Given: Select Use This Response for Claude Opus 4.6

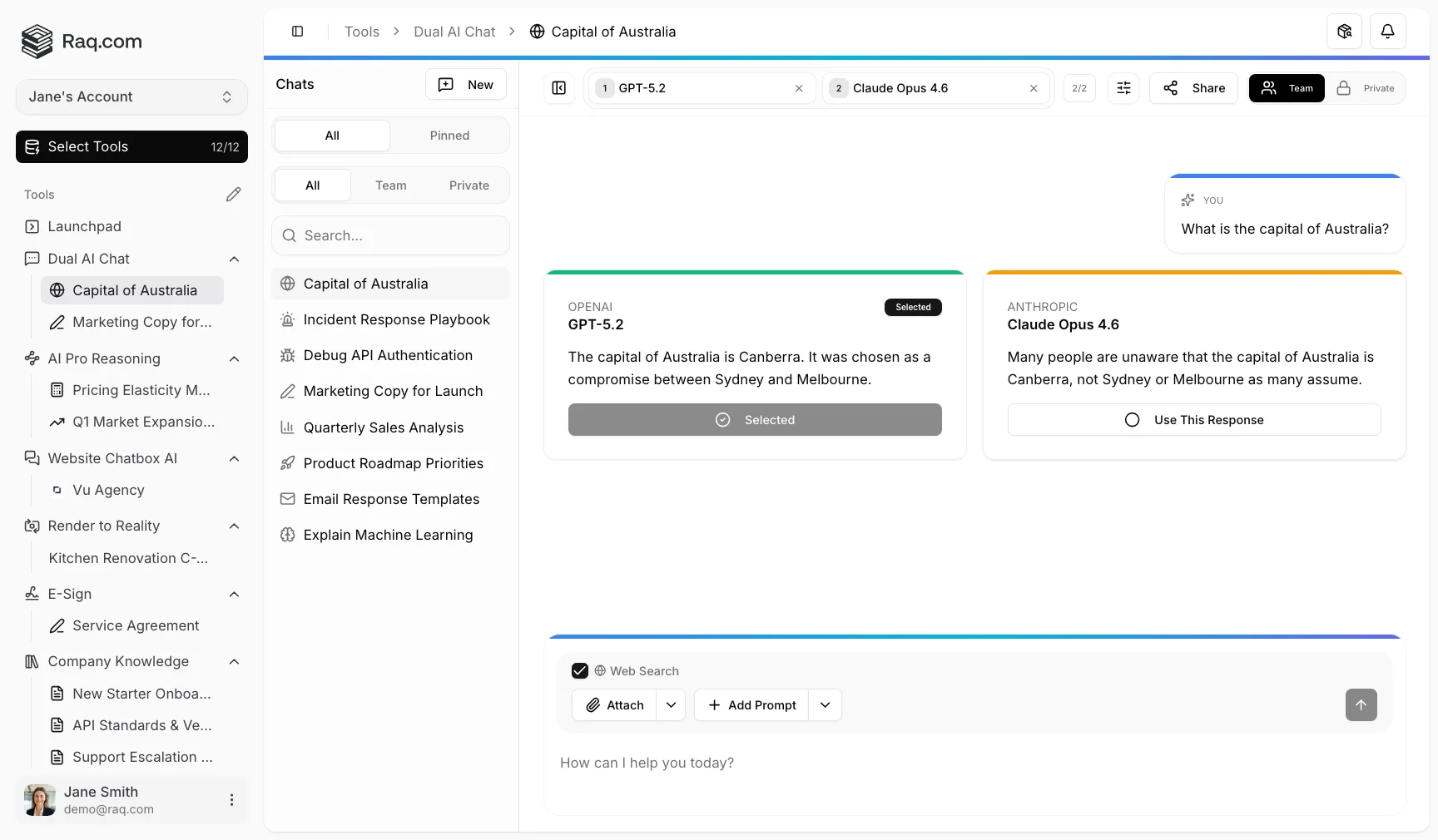Looking at the screenshot, I should click(1193, 420).
